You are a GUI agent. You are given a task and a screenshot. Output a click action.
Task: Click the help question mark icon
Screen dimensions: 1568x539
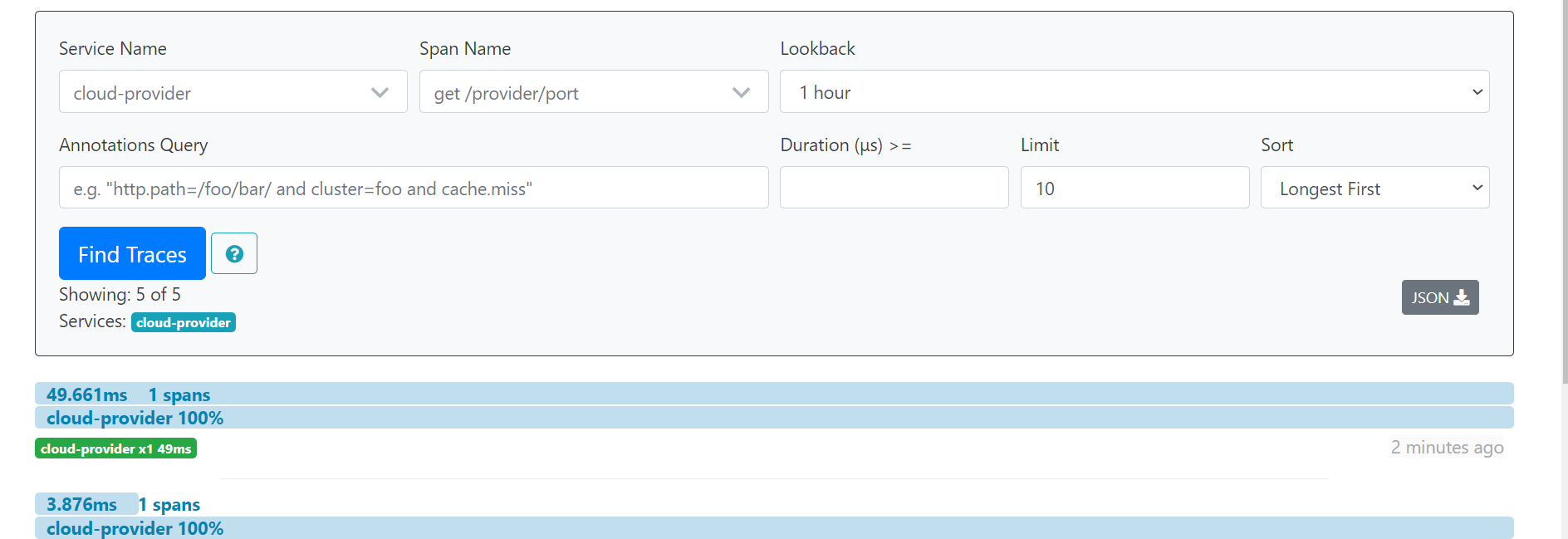pos(234,253)
